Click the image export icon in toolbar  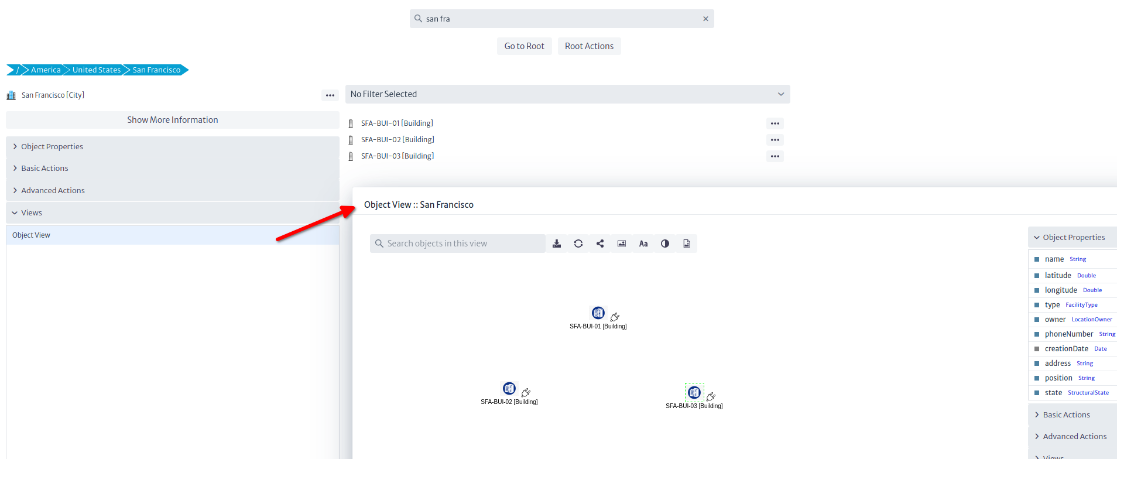pyautogui.click(x=621, y=243)
